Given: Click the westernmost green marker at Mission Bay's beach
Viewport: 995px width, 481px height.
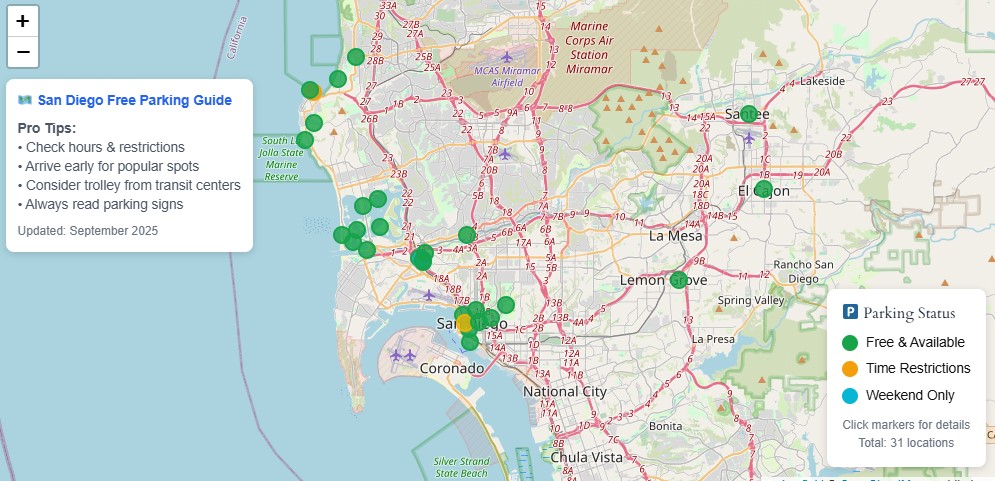Looking at the screenshot, I should 341,235.
